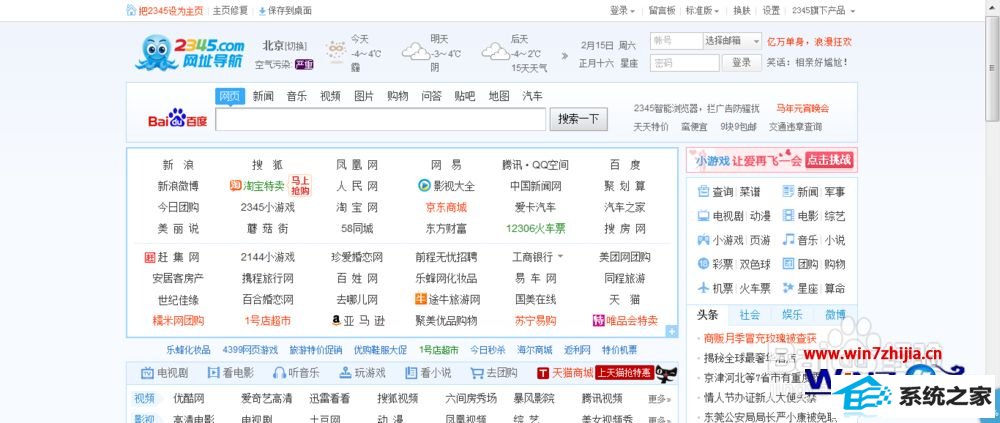Click today's haze weather icon

[x=335, y=50]
